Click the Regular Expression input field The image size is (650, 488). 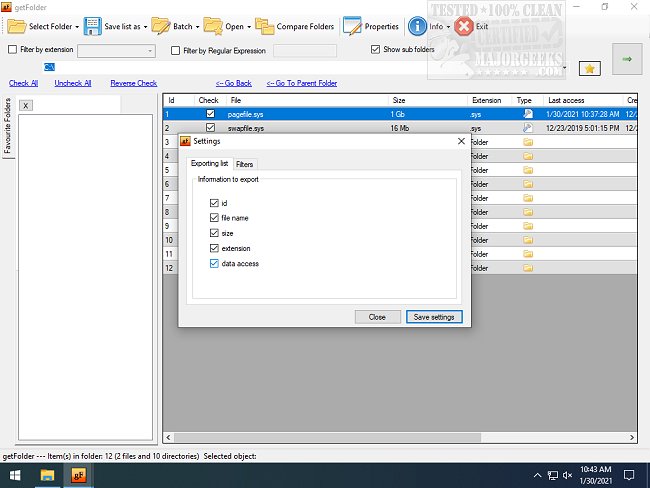305,51
